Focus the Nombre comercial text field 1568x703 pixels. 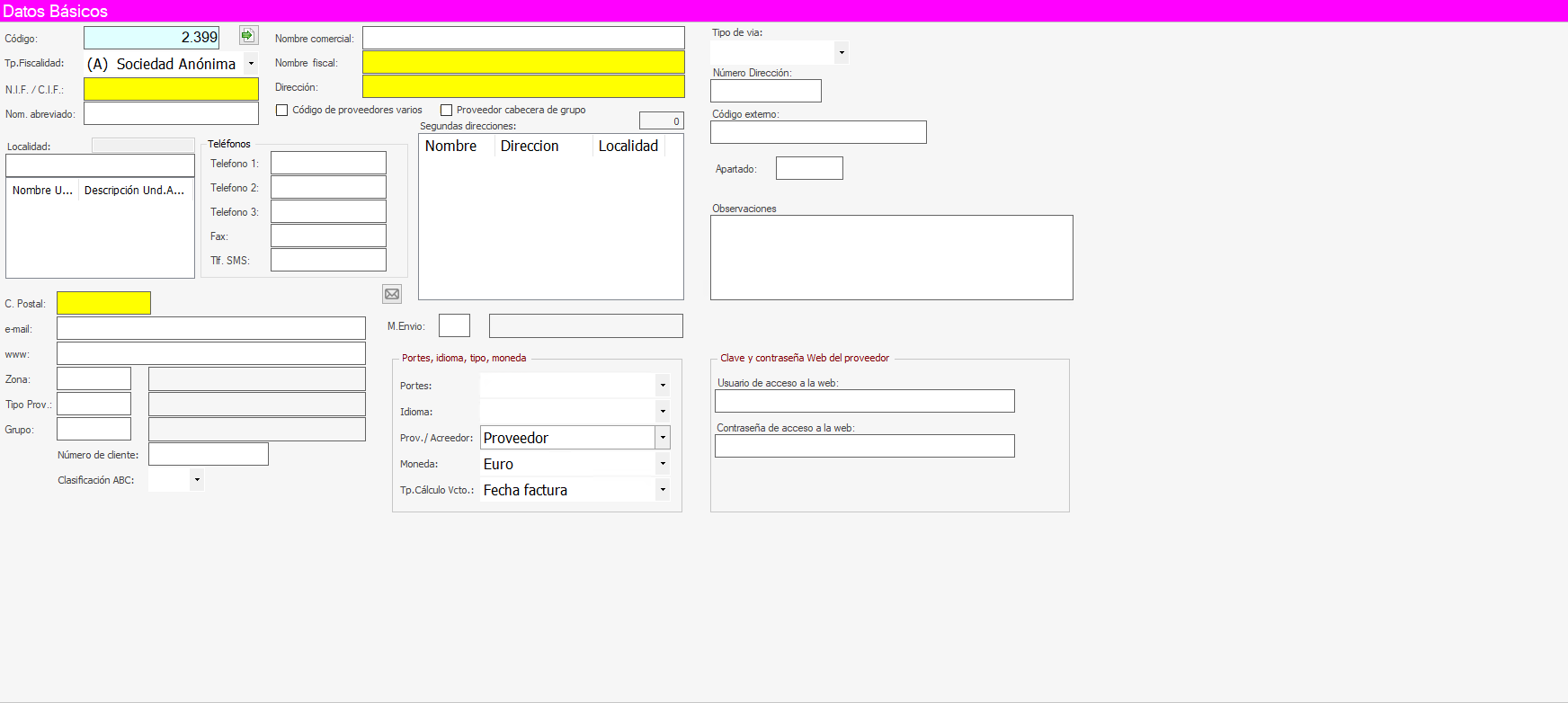pyautogui.click(x=523, y=38)
